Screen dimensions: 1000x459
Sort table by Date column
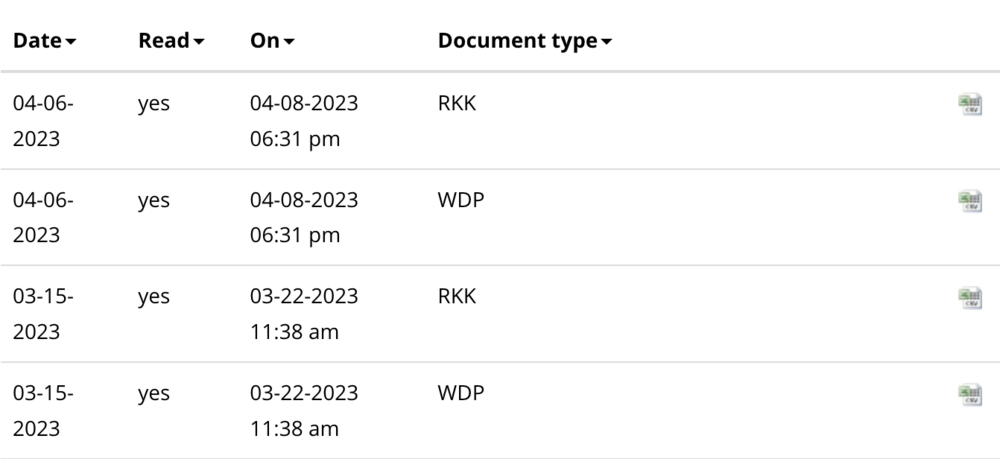(x=38, y=43)
